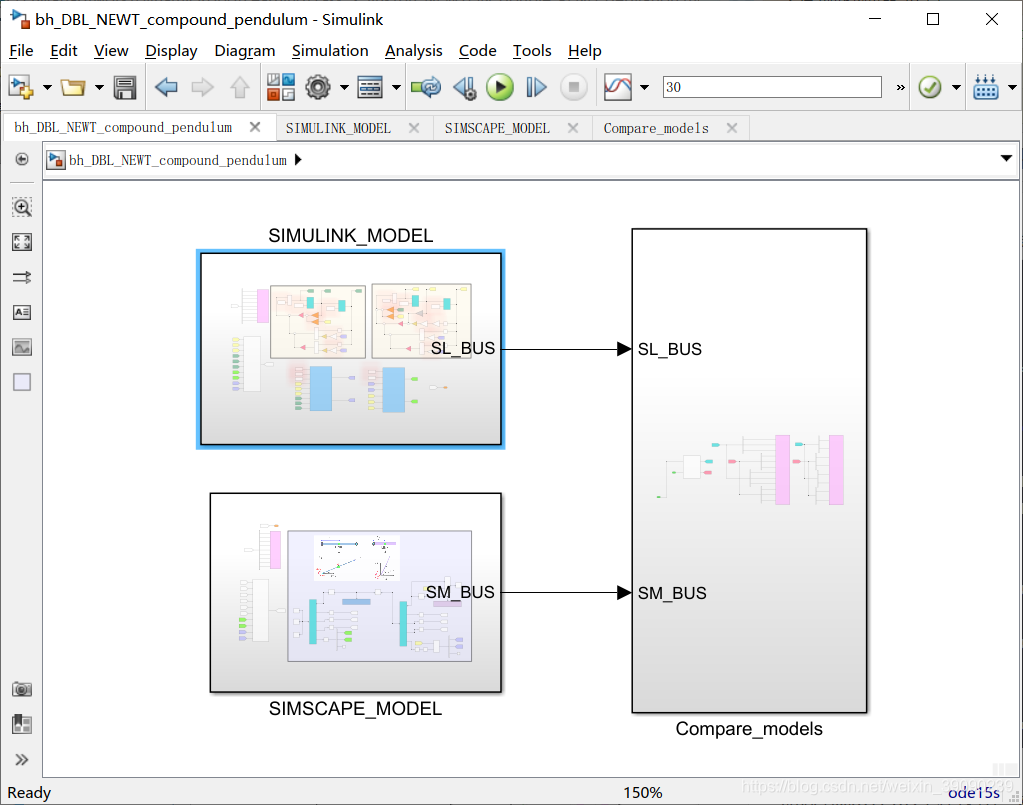Open the Code menu

click(x=478, y=51)
